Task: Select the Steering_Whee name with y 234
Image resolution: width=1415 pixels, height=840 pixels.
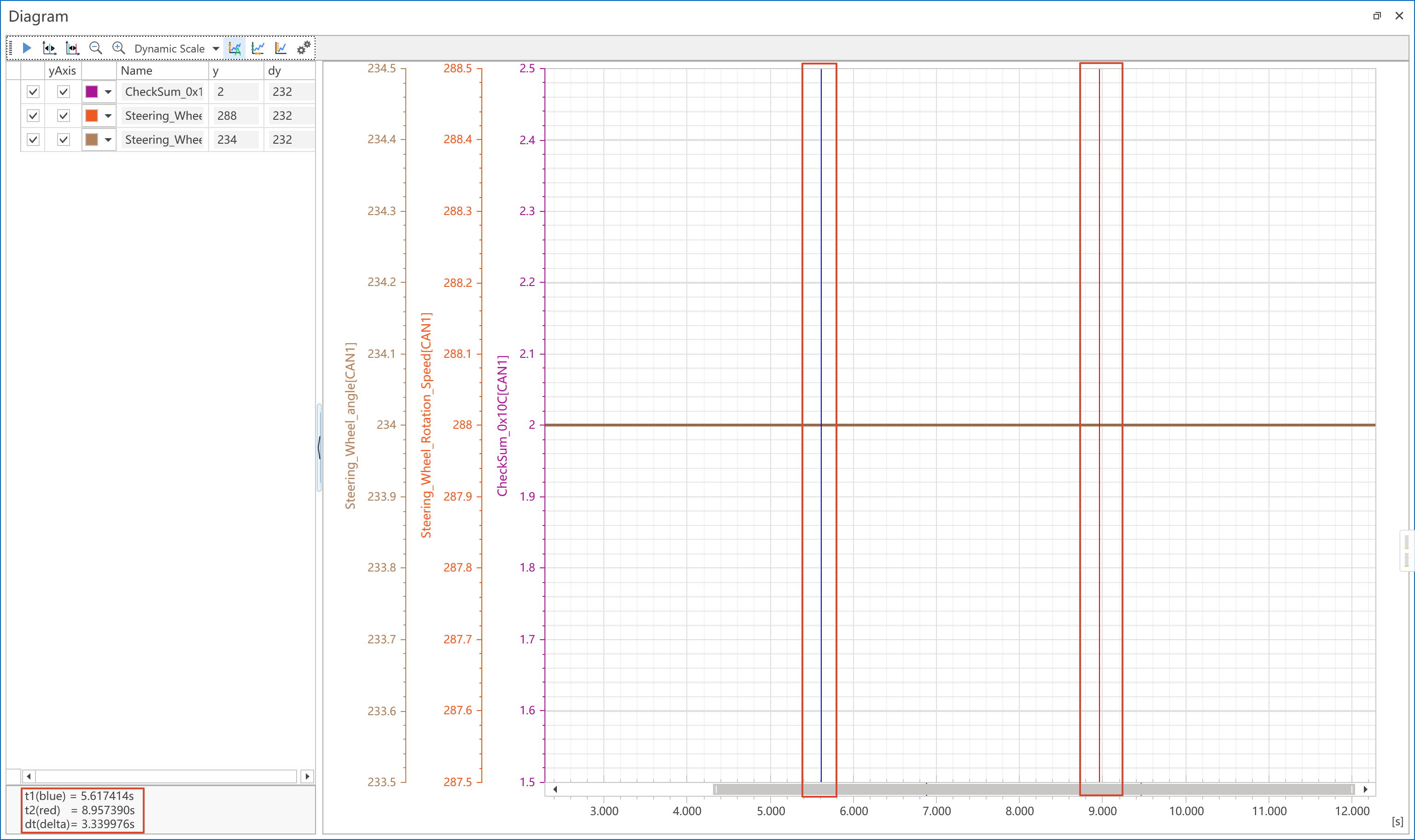Action: [163, 139]
